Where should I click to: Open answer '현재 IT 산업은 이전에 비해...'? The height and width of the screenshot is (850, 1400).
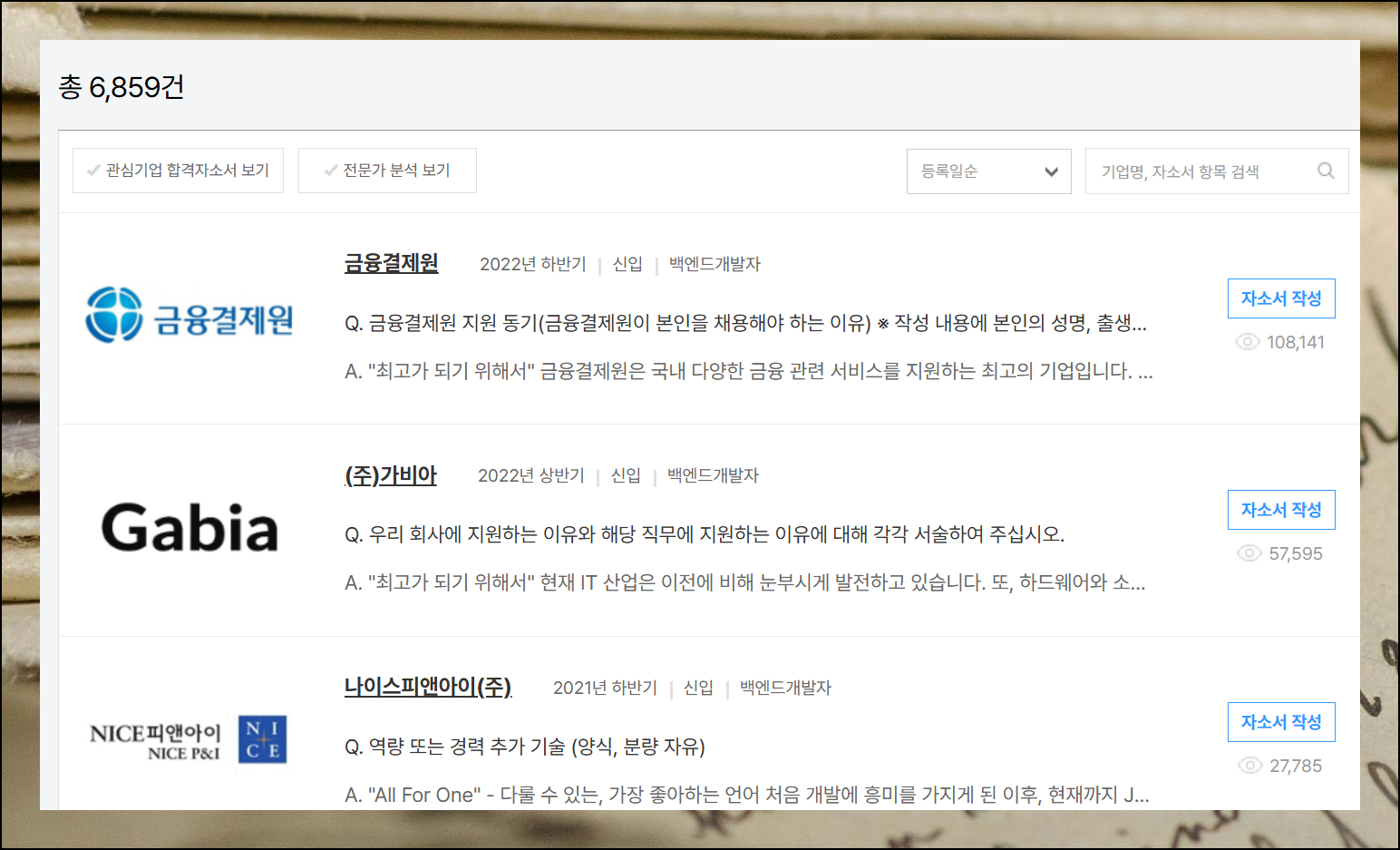(745, 582)
